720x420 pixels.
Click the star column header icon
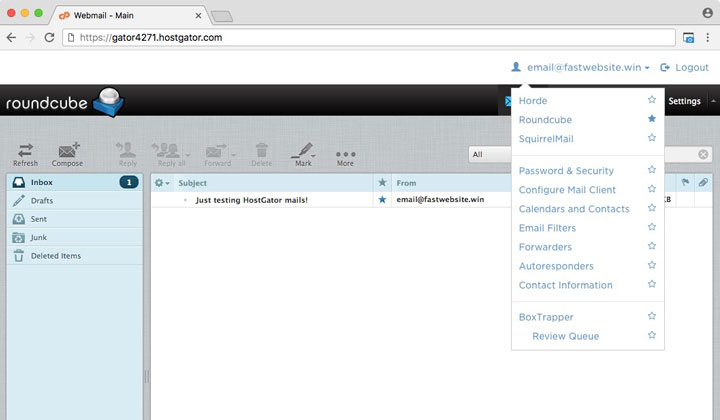click(x=382, y=183)
